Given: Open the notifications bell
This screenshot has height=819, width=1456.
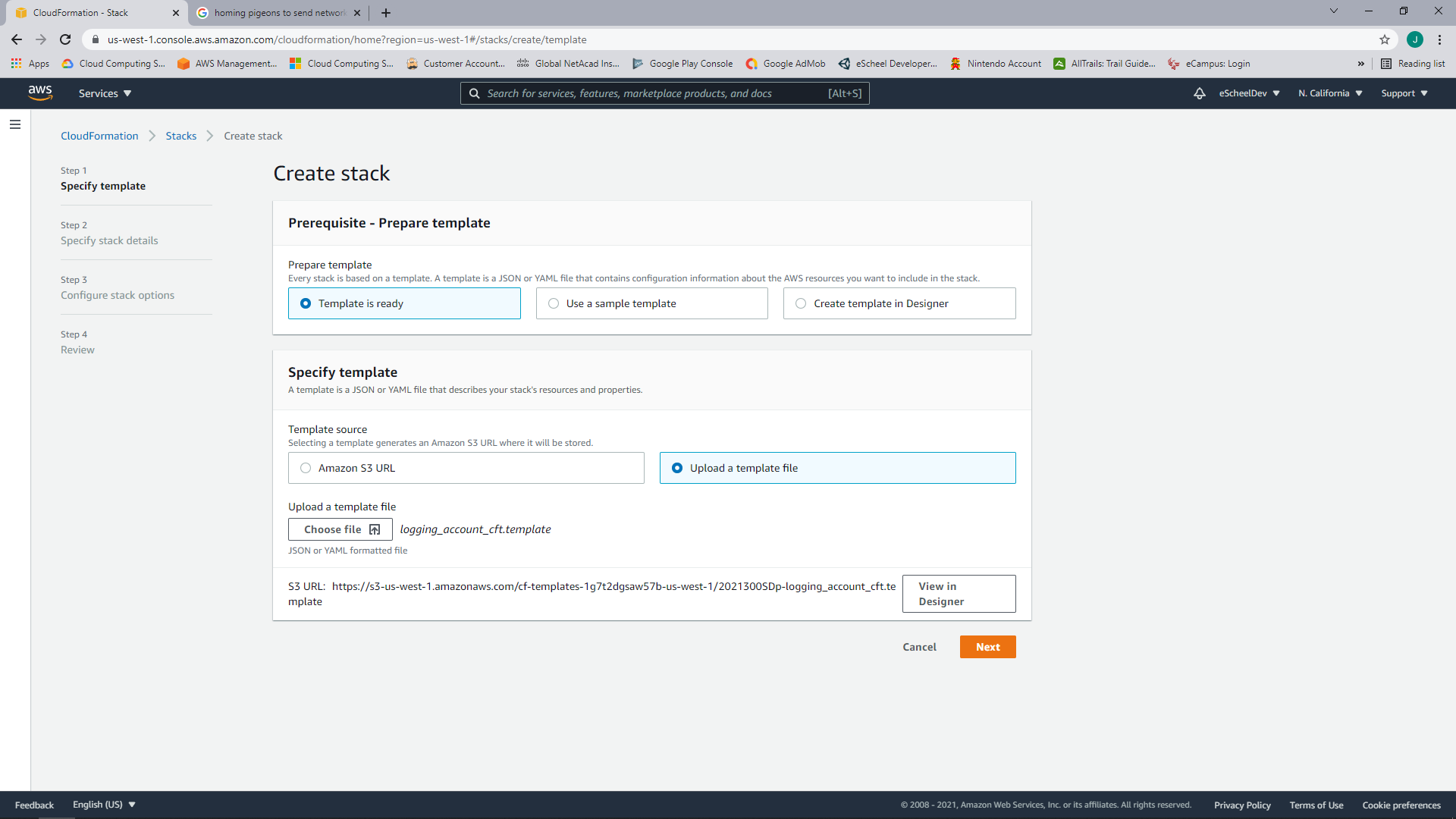Looking at the screenshot, I should 1199,93.
